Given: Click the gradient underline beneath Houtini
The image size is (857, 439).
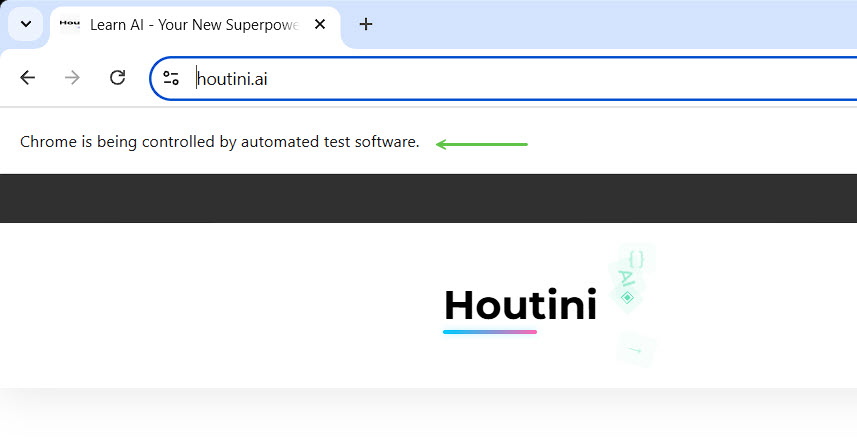Looking at the screenshot, I should coord(490,332).
